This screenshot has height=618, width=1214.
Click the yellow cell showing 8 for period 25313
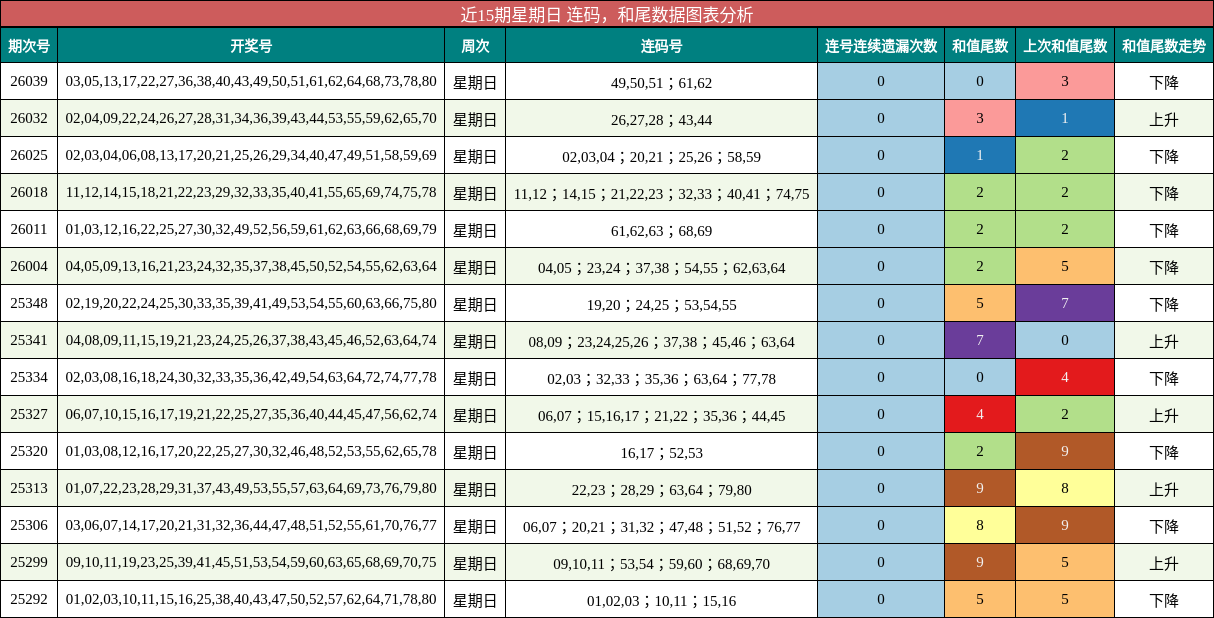click(1065, 490)
